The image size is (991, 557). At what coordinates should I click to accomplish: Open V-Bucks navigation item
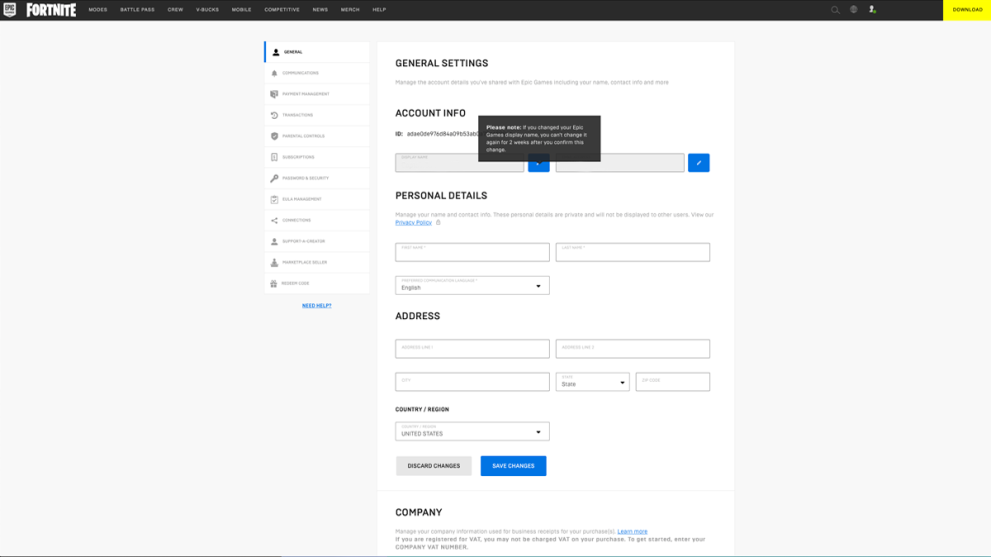click(x=207, y=9)
